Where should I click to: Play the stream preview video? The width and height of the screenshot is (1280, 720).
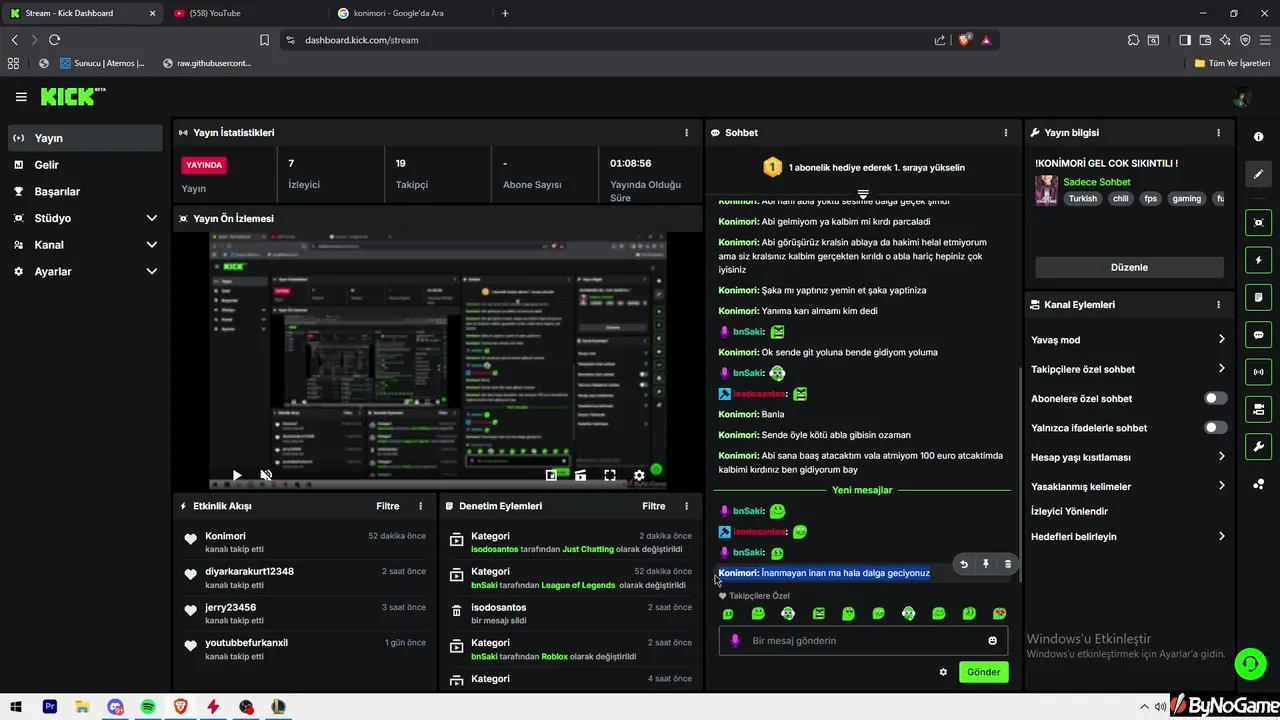coord(237,476)
